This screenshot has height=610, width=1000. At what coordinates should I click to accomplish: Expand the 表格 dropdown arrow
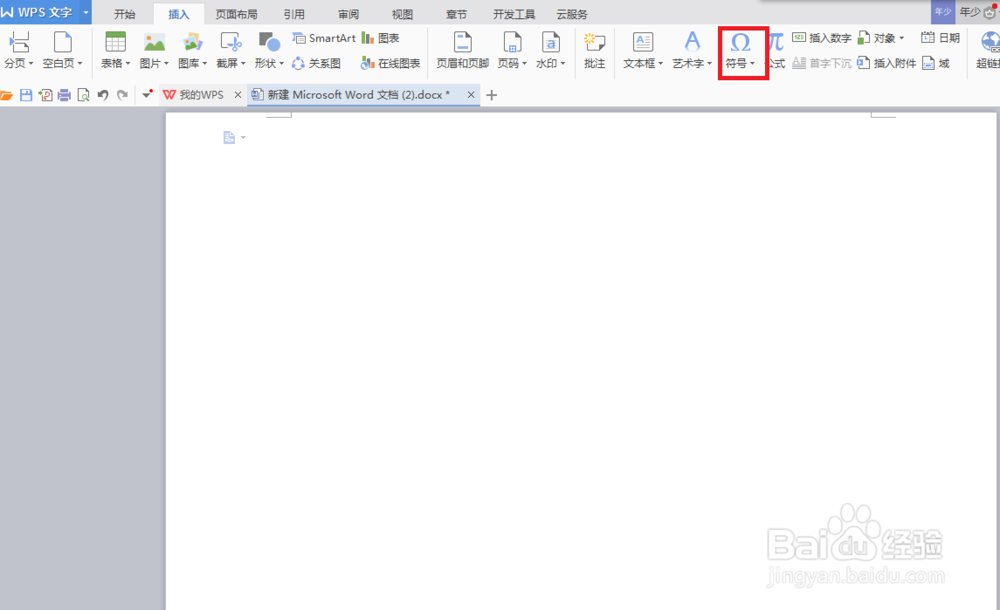[x=128, y=63]
